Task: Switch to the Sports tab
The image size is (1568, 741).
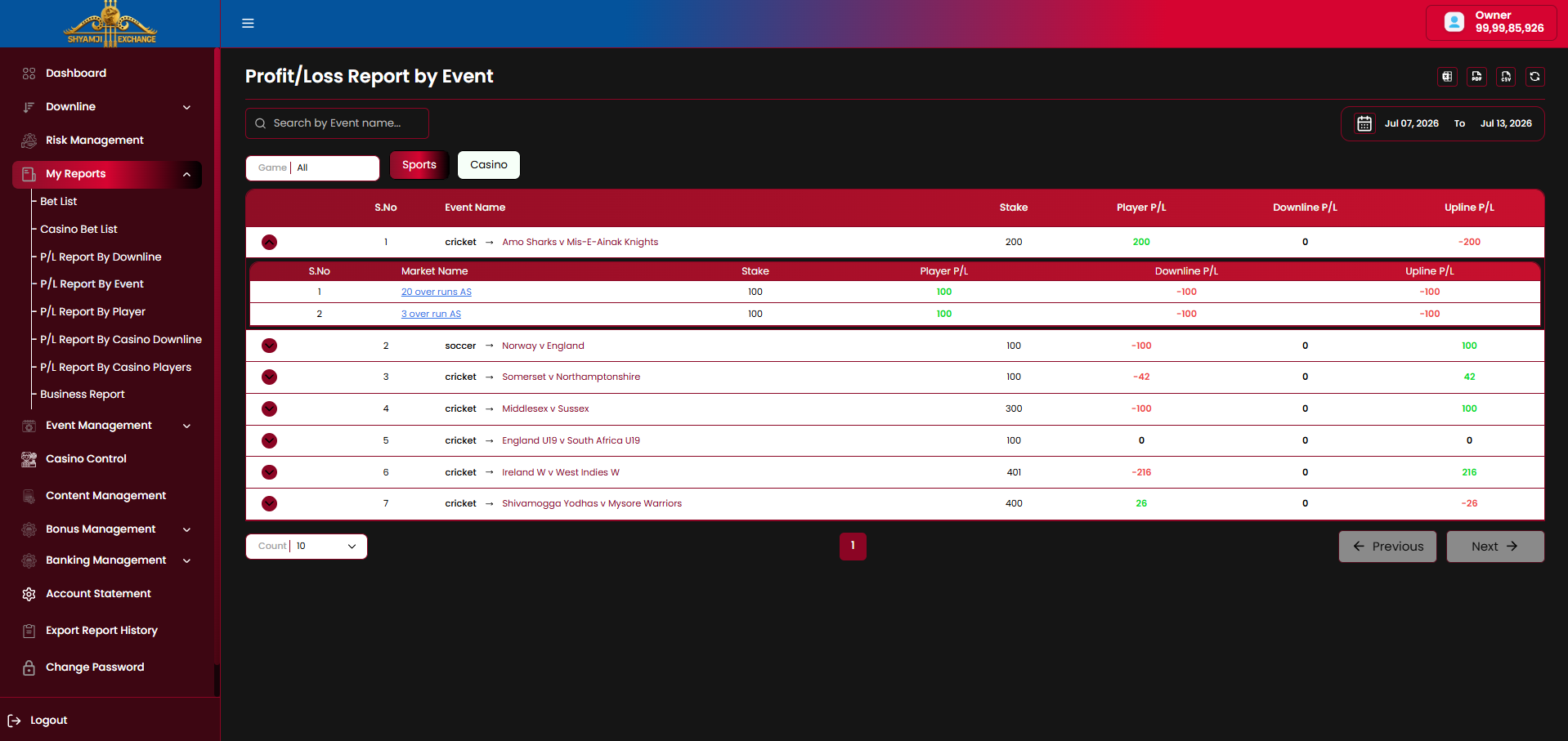Action: click(419, 165)
